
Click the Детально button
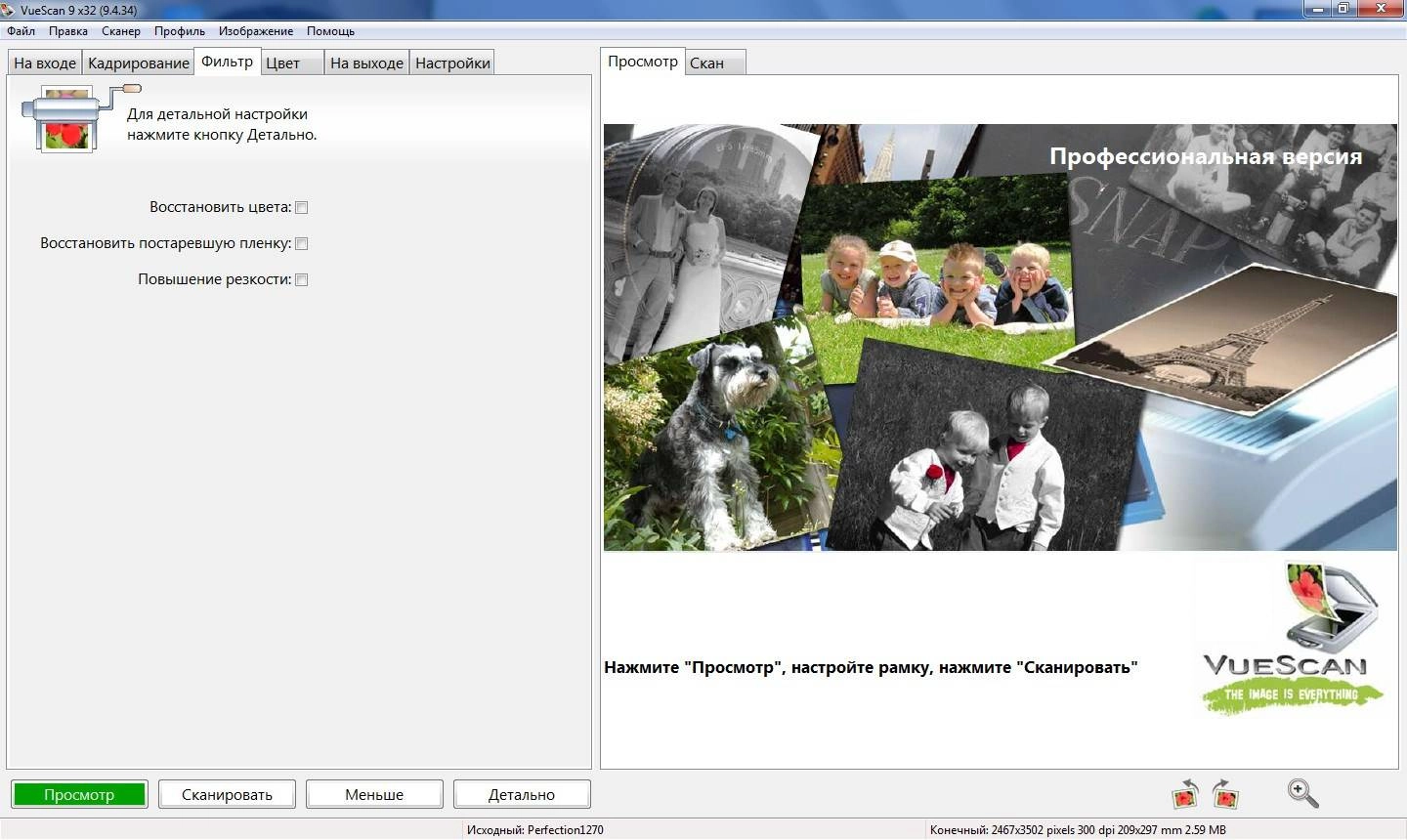click(522, 794)
